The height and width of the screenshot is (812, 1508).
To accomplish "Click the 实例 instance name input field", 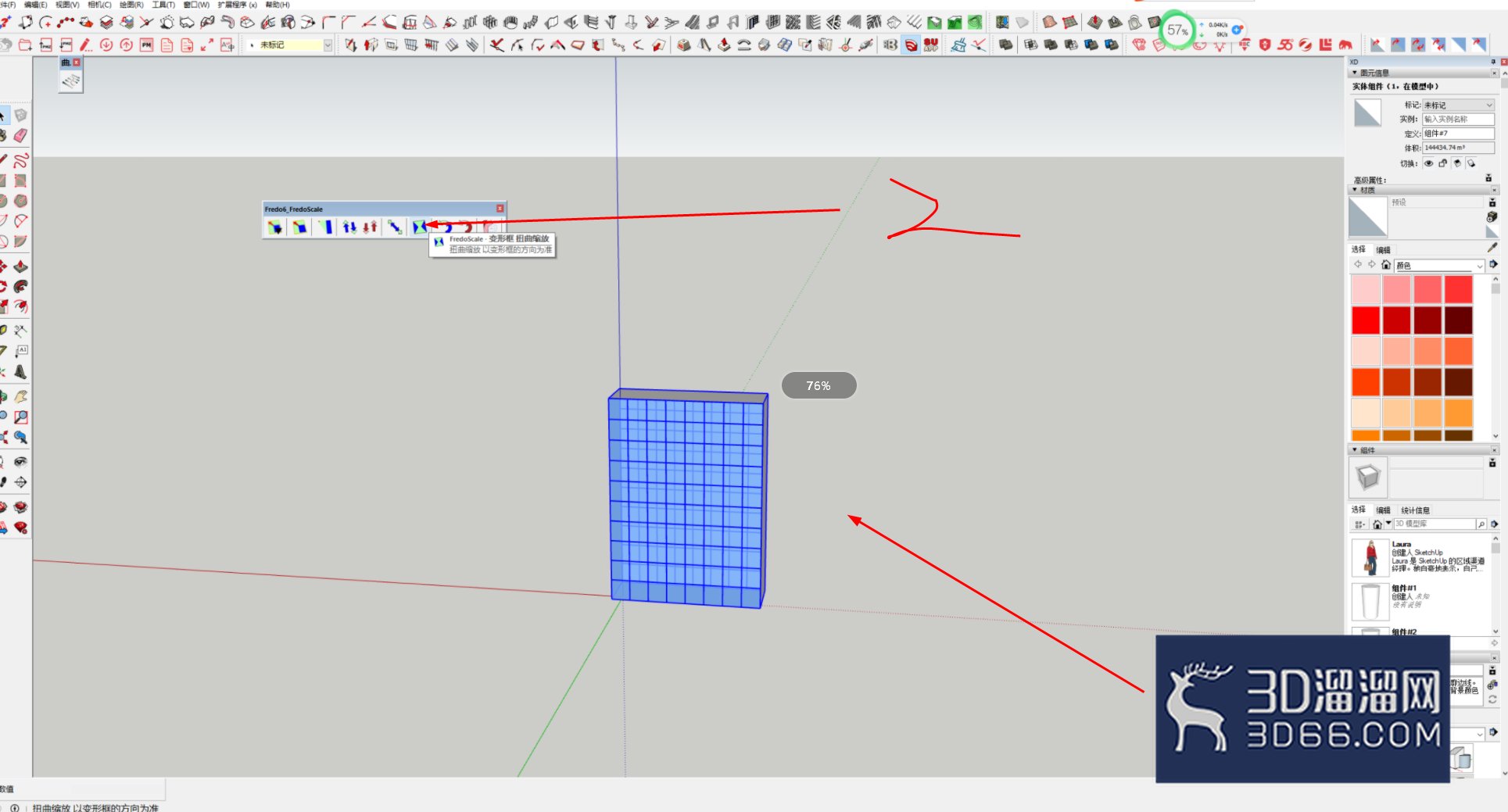I will click(1458, 119).
